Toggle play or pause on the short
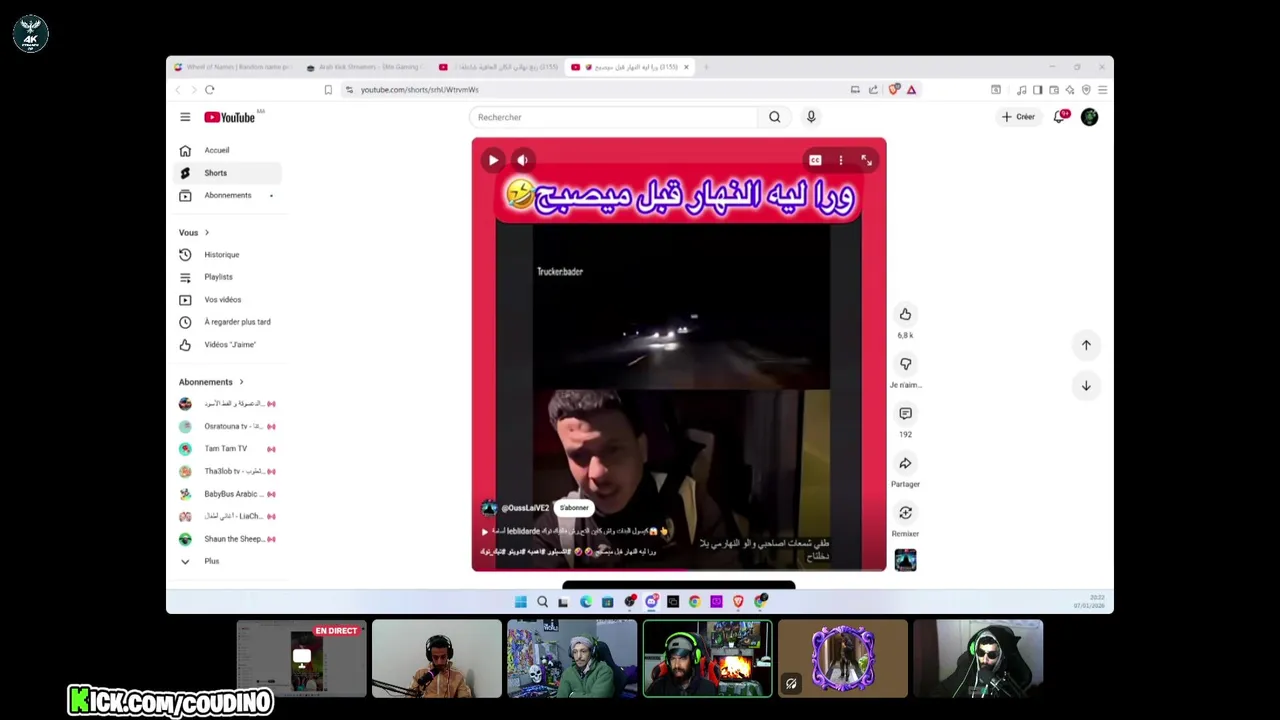 pyautogui.click(x=493, y=160)
